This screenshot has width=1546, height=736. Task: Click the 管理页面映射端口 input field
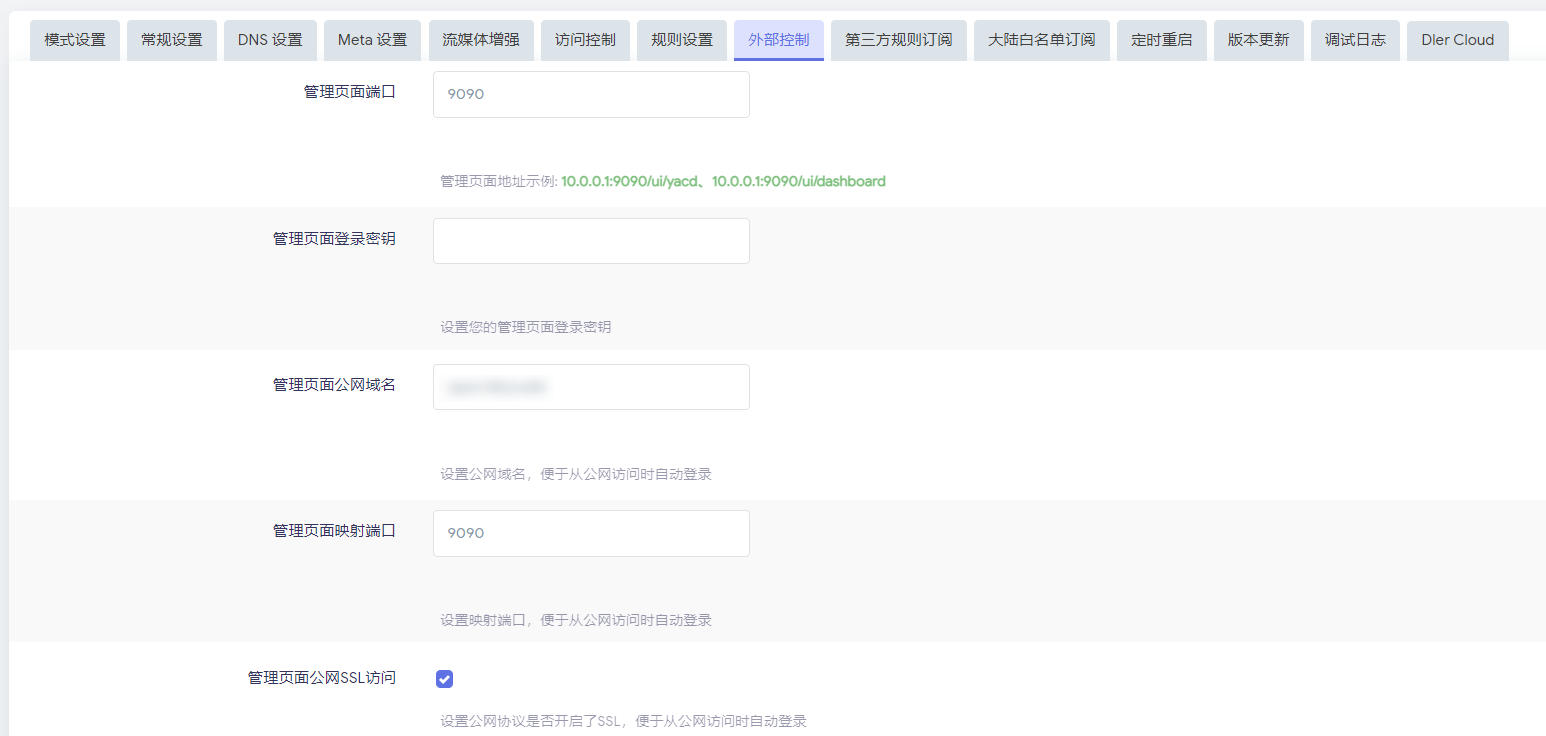(x=590, y=533)
